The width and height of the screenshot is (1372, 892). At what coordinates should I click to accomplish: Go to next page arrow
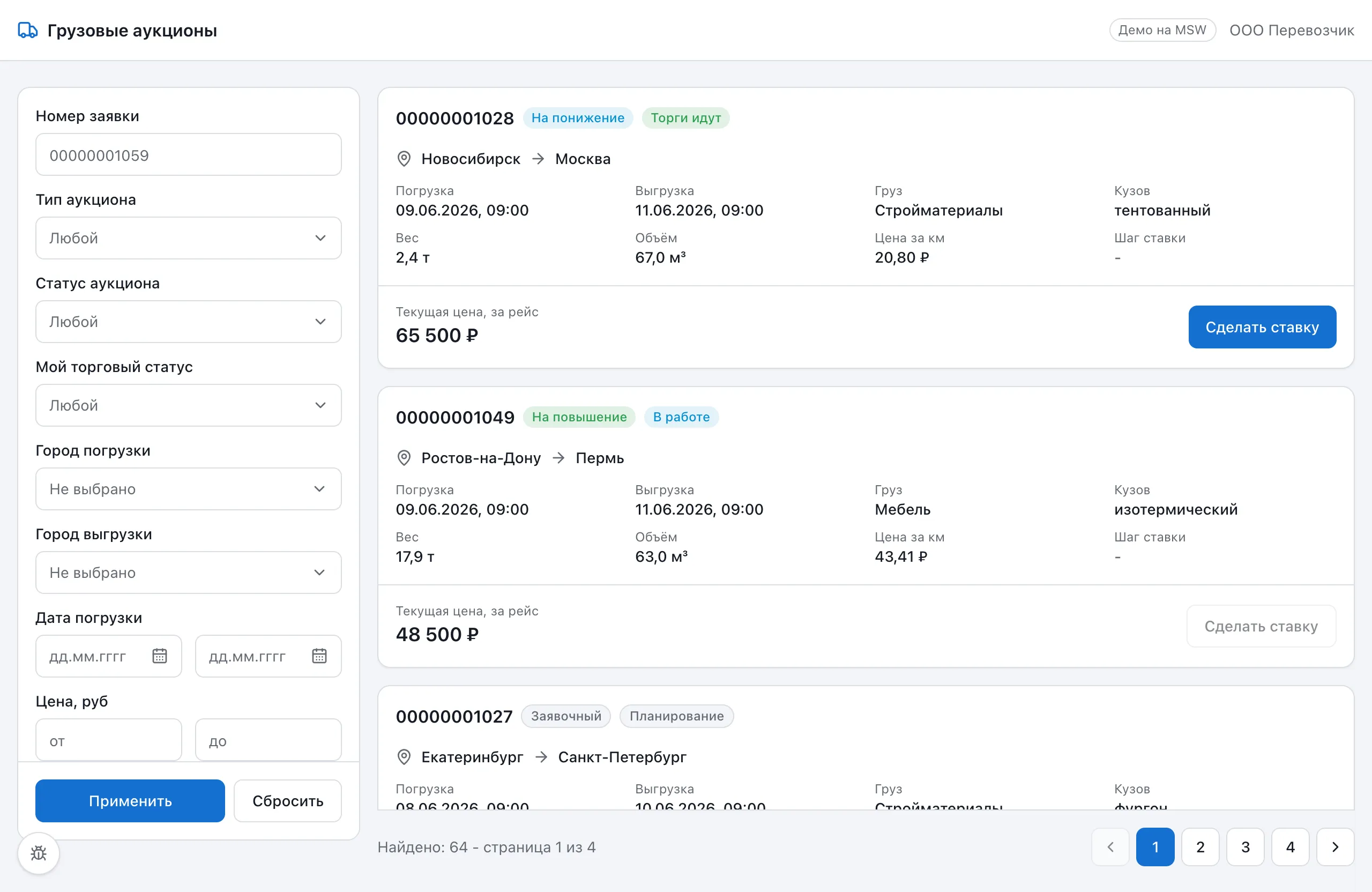[x=1335, y=847]
